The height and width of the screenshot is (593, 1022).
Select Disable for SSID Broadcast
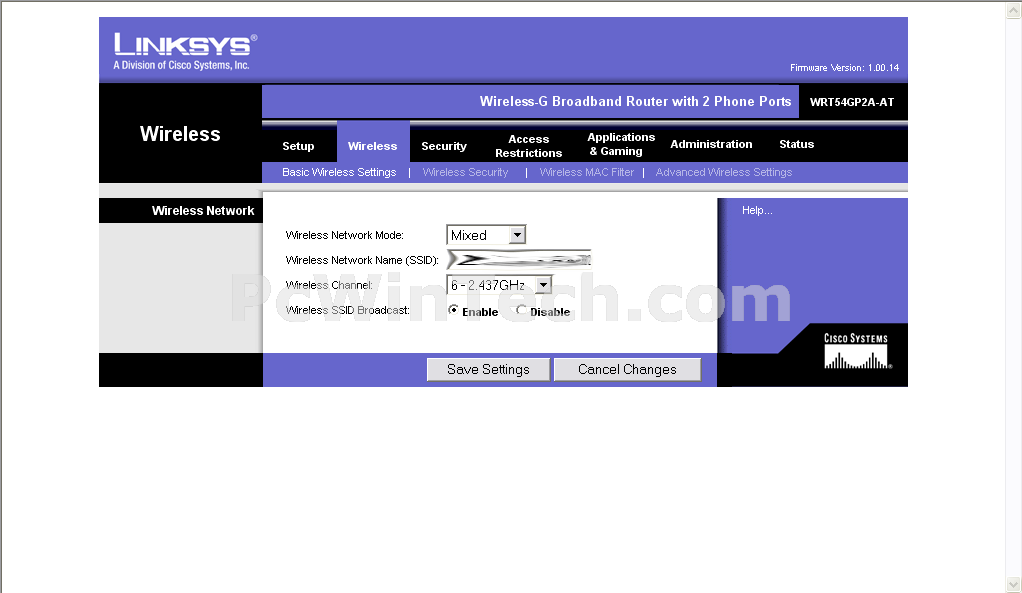click(x=521, y=310)
